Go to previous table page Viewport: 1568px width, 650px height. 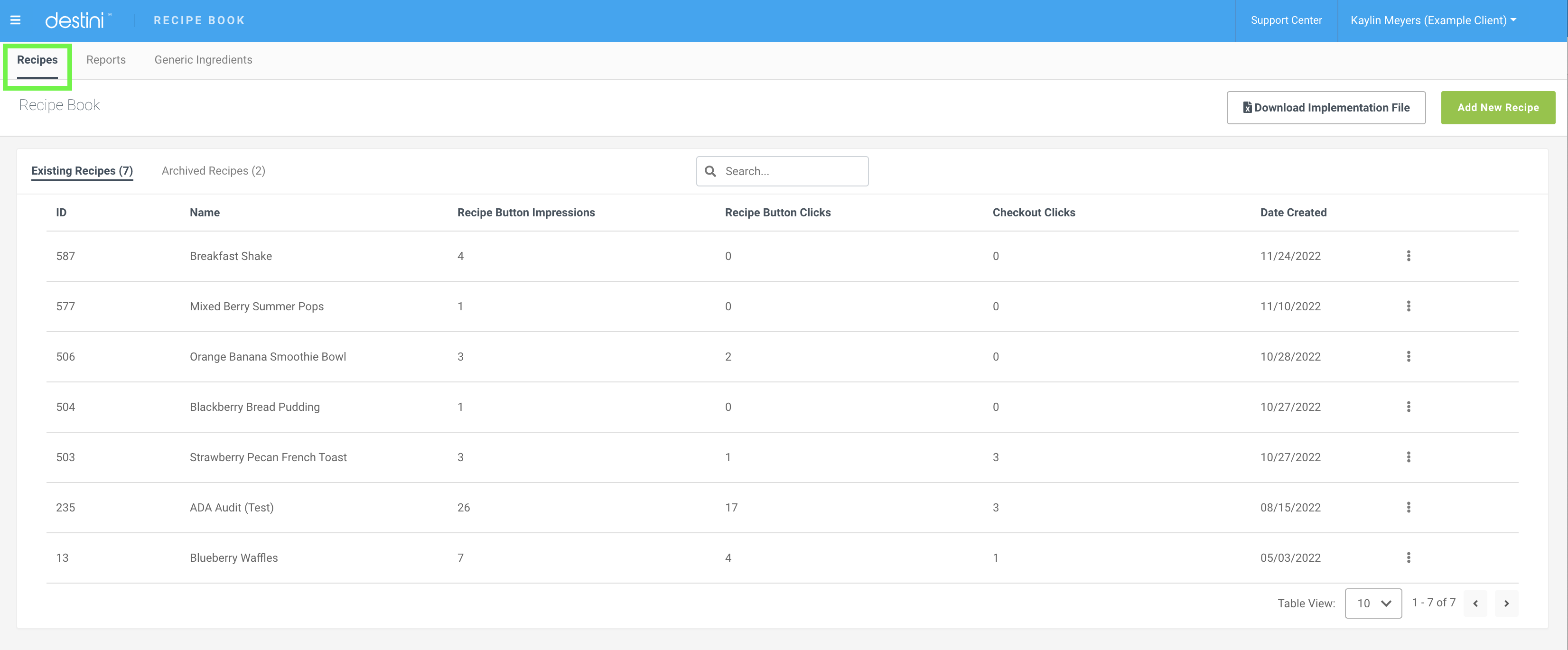(x=1475, y=603)
